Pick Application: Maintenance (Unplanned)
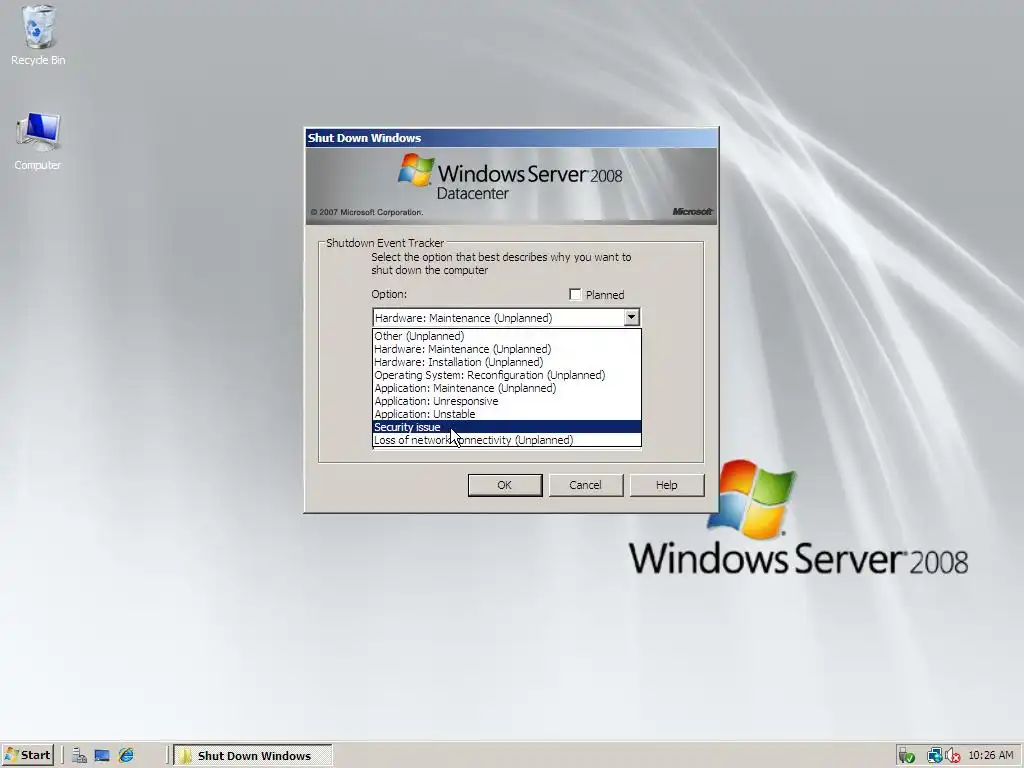The image size is (1024, 768). (x=507, y=388)
